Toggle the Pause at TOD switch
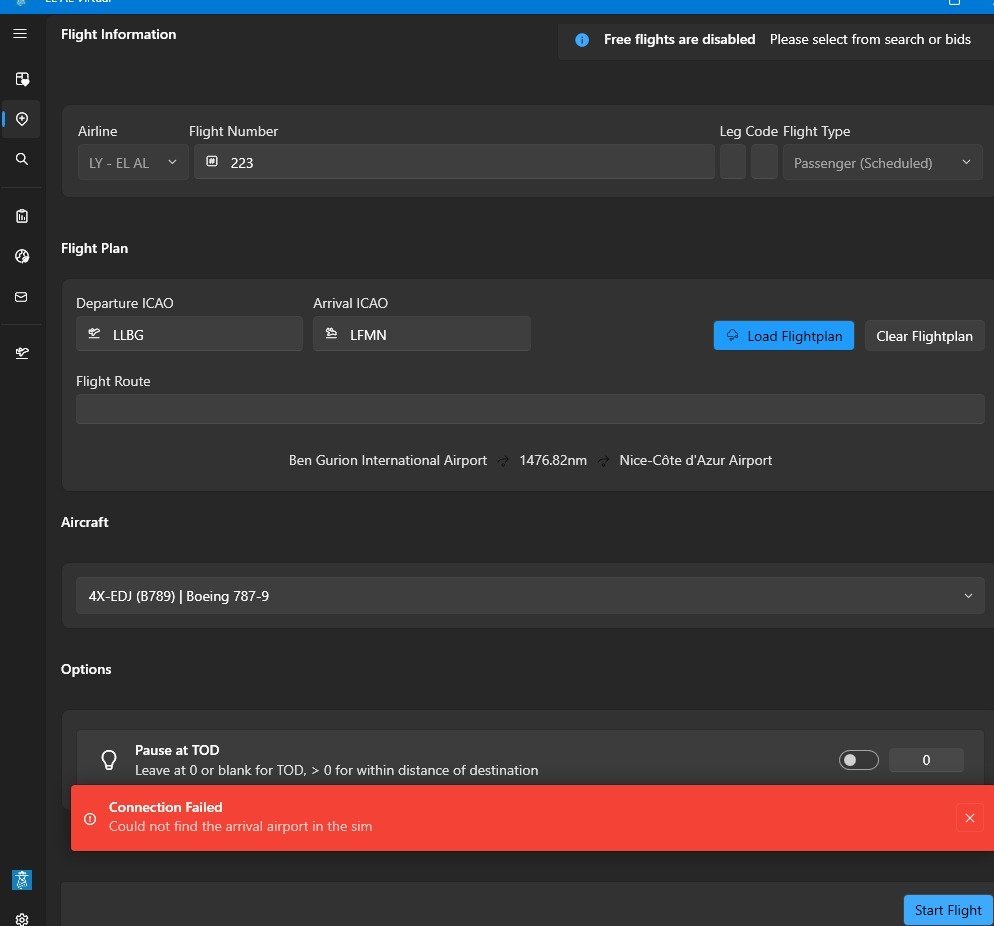 pyautogui.click(x=858, y=760)
